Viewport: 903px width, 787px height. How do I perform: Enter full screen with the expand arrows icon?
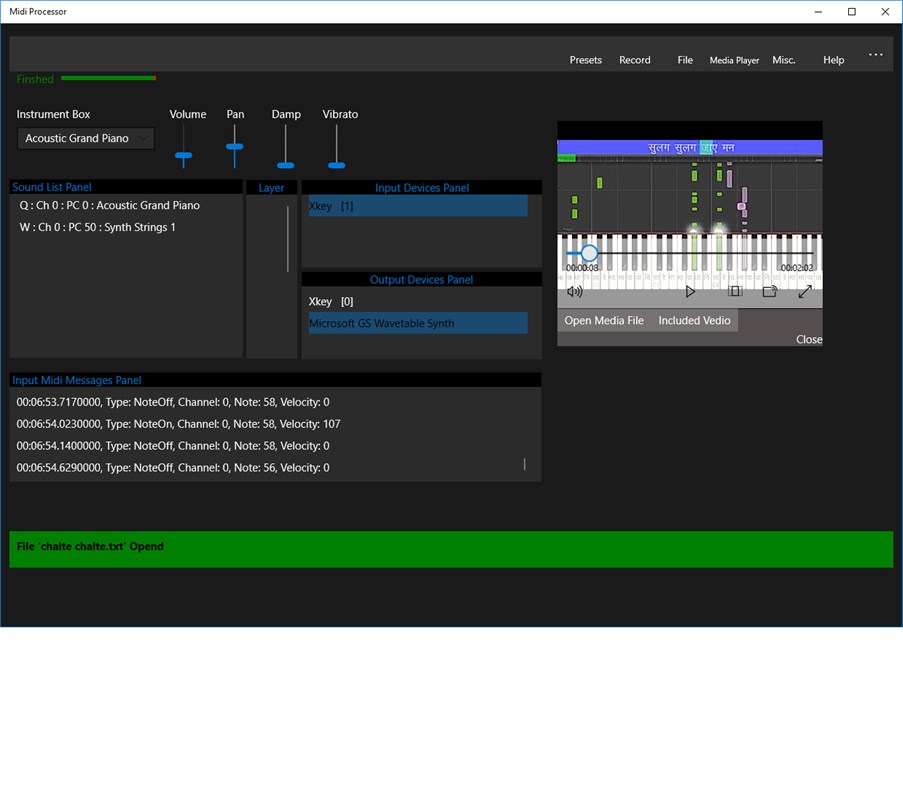click(x=805, y=290)
